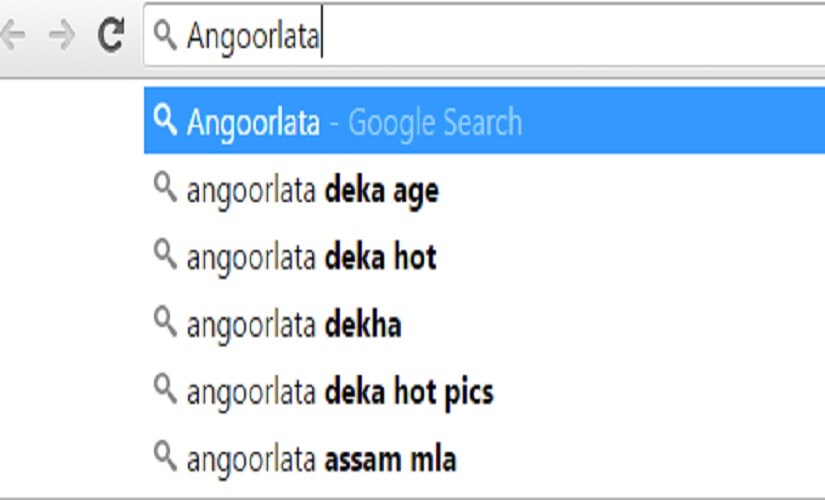Click magnifier icon next to assam mla
825x500 pixels.
click(165, 456)
